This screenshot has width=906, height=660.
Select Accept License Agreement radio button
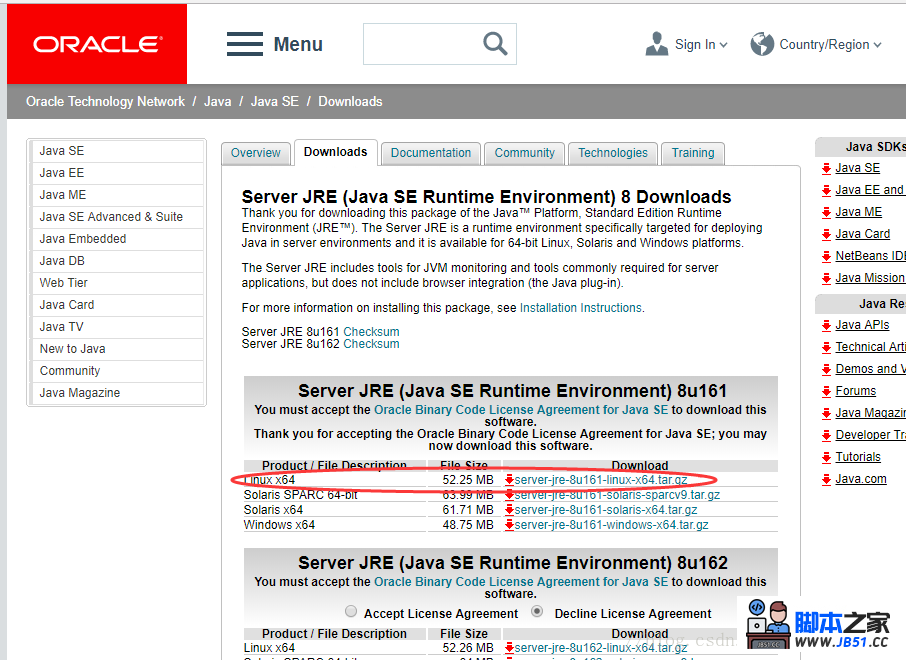point(351,611)
